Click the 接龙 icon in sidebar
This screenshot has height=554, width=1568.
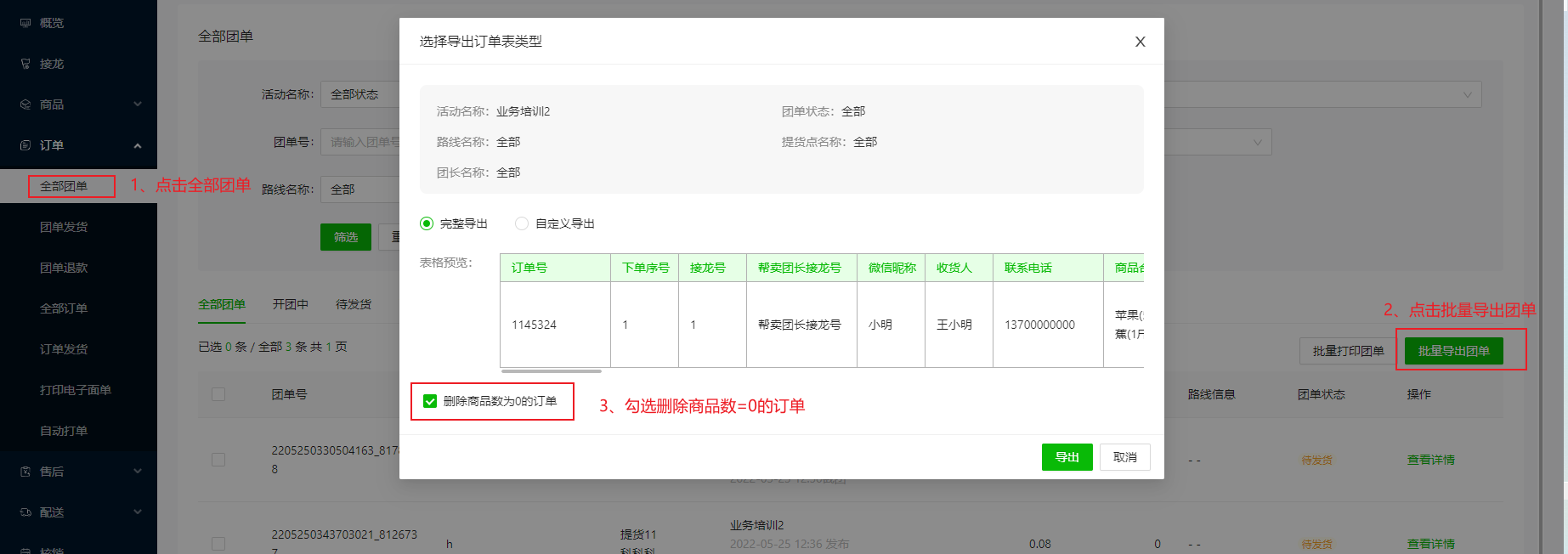click(25, 64)
